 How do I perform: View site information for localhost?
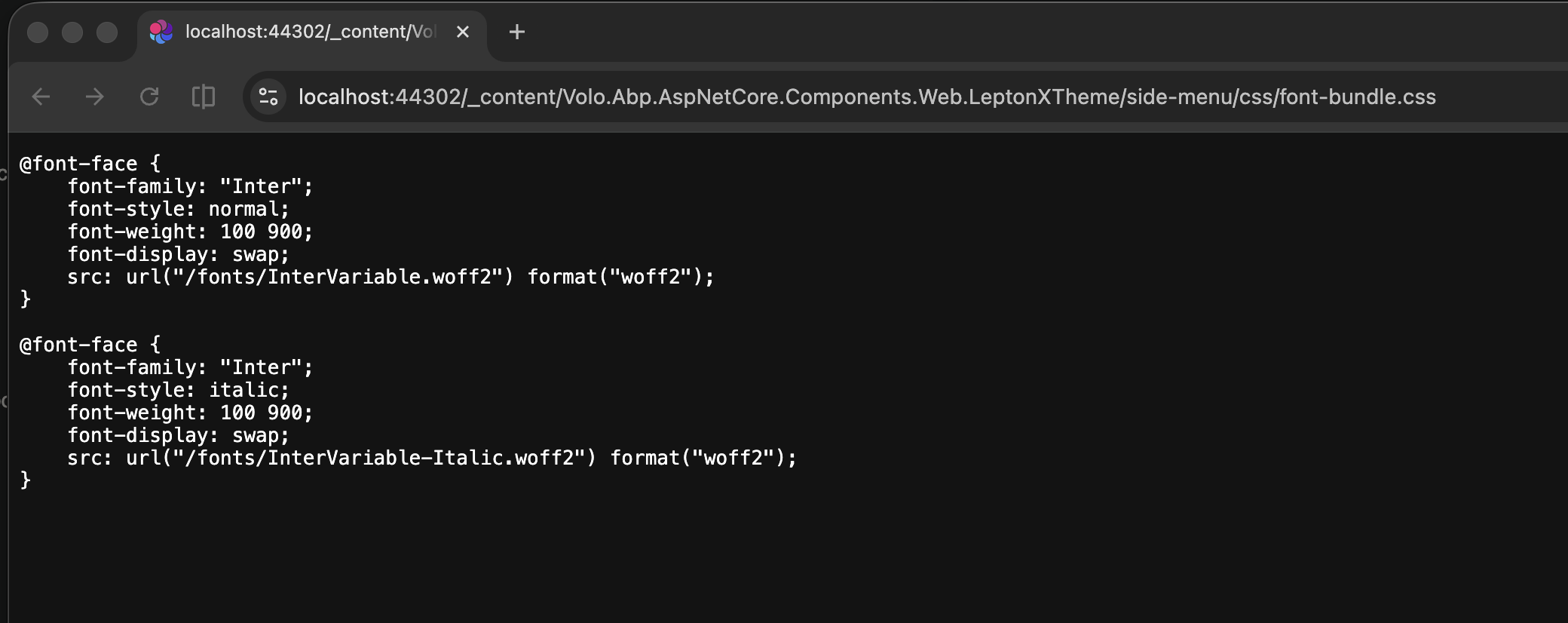(x=268, y=97)
